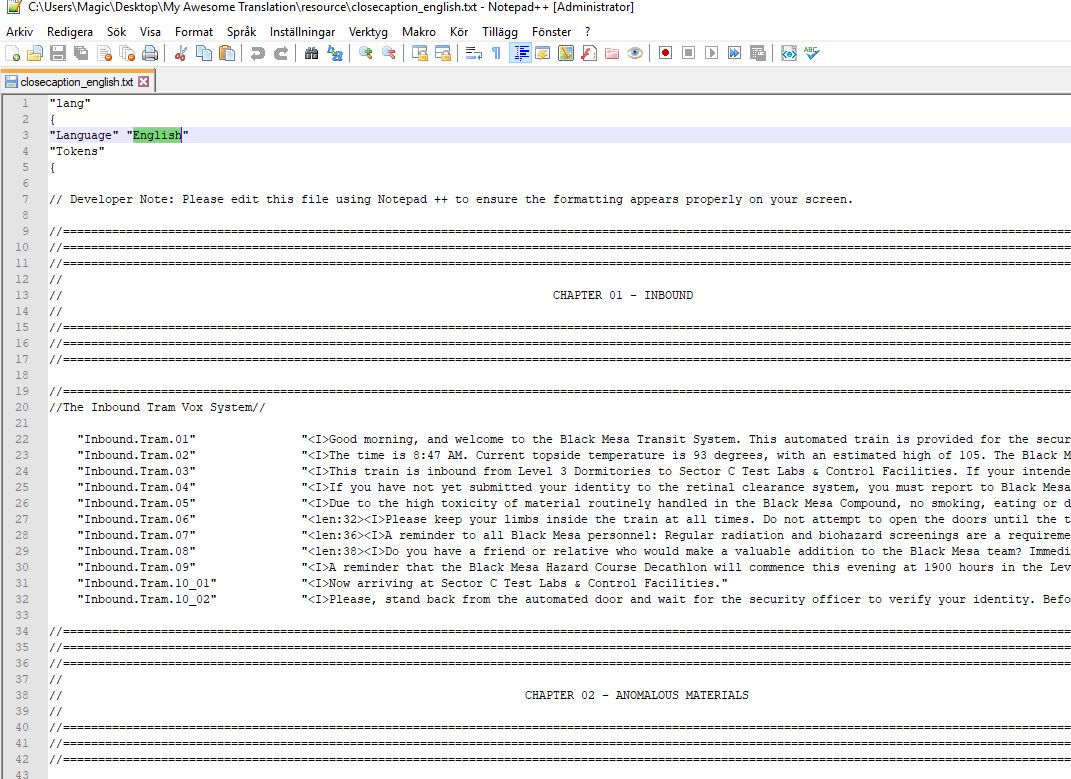Toggle show all characters pilcrow icon
Image resolution: width=1071 pixels, height=779 pixels.
point(497,53)
